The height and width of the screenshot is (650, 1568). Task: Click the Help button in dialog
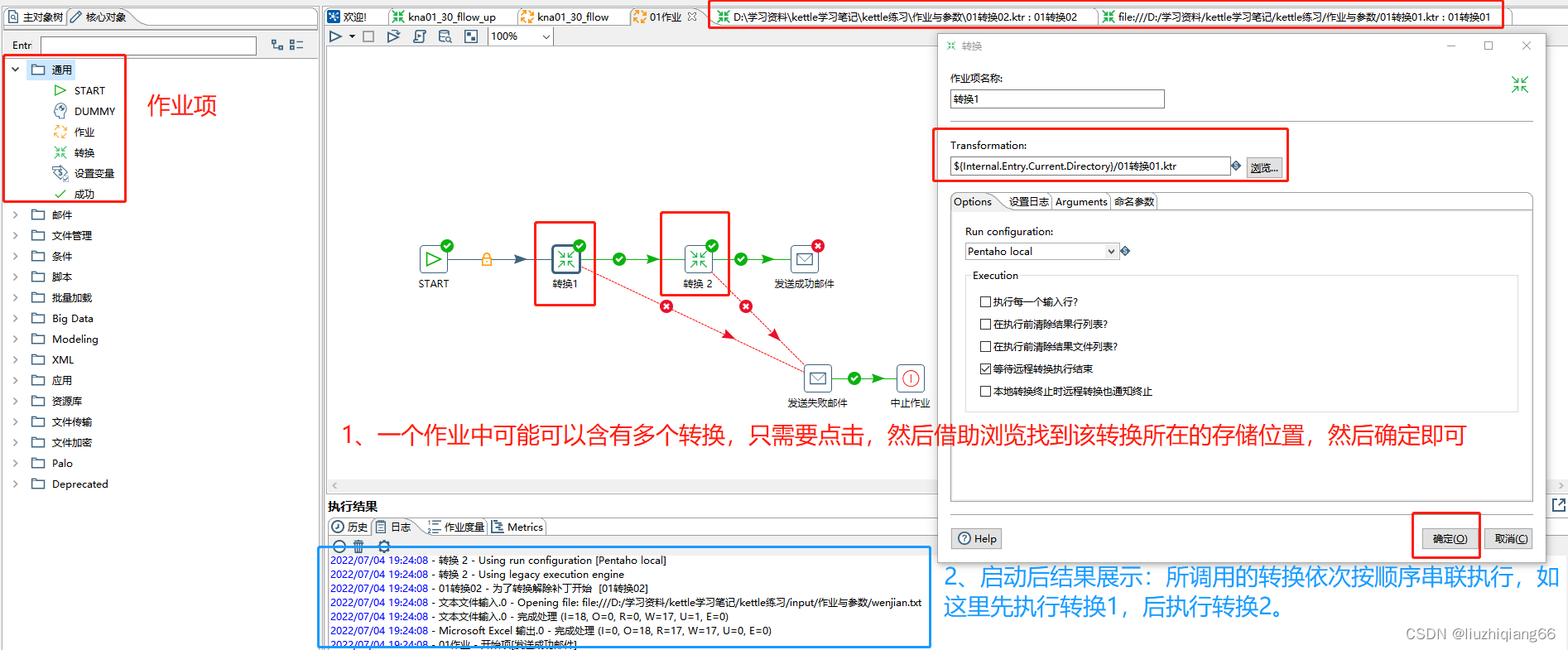(977, 539)
